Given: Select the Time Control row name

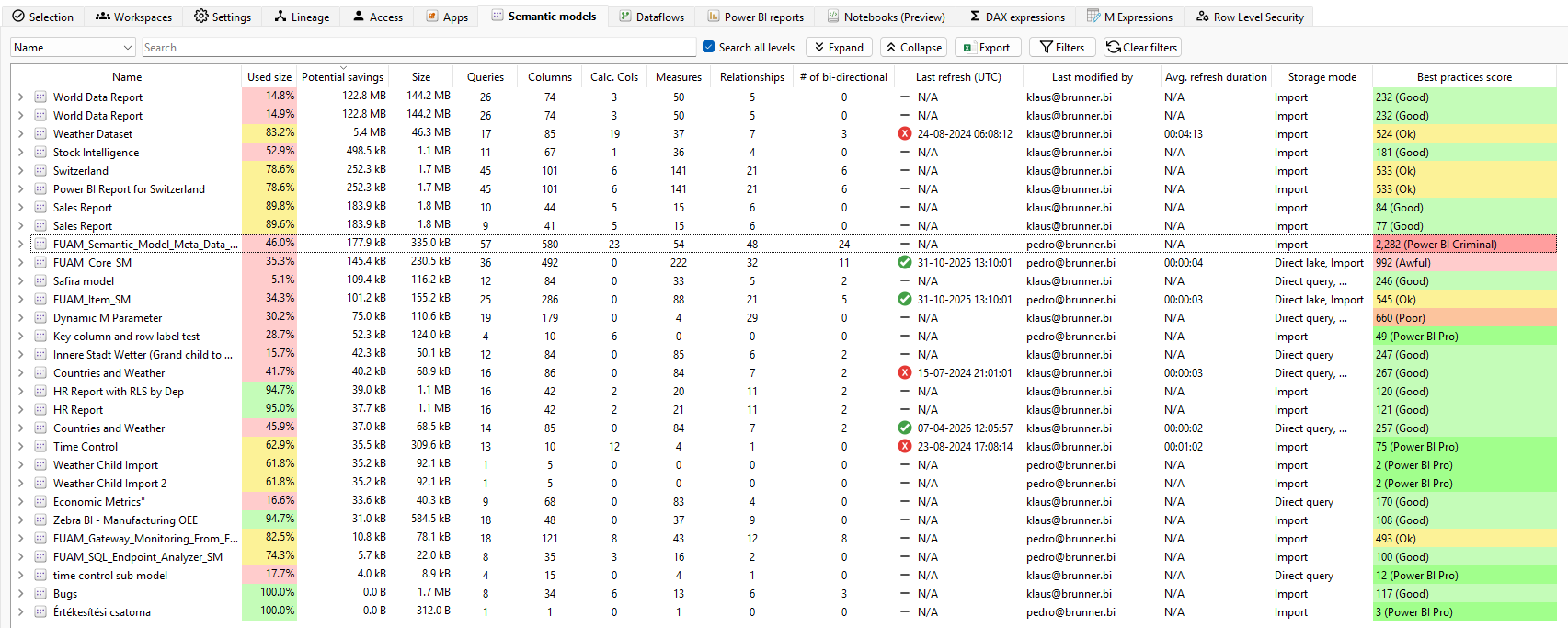Looking at the screenshot, I should [x=86, y=446].
